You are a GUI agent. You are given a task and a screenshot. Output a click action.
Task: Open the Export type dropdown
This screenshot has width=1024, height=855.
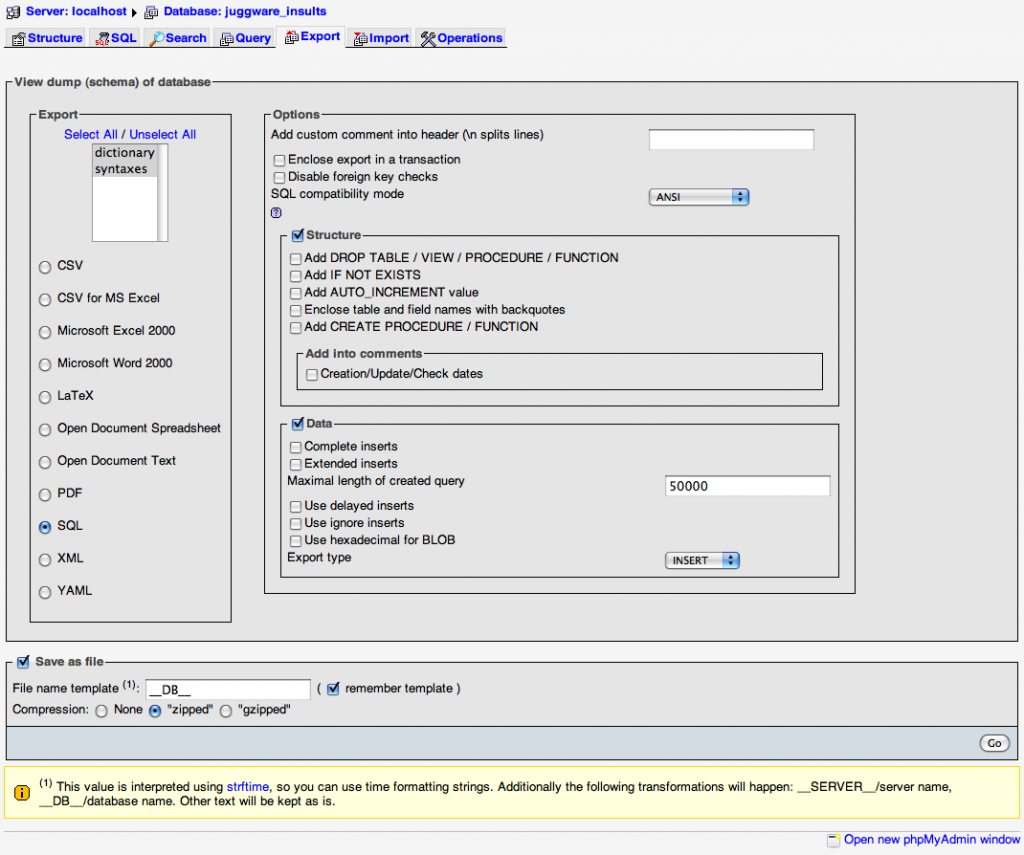pyautogui.click(x=702, y=560)
